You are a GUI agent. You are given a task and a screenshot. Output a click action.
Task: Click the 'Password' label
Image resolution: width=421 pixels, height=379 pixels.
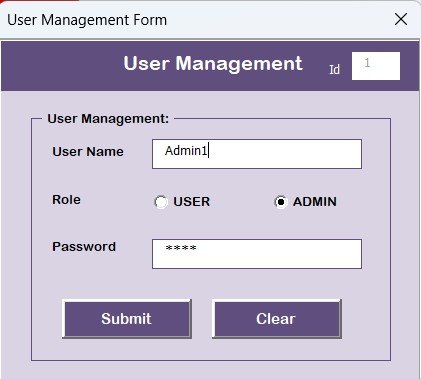point(84,247)
